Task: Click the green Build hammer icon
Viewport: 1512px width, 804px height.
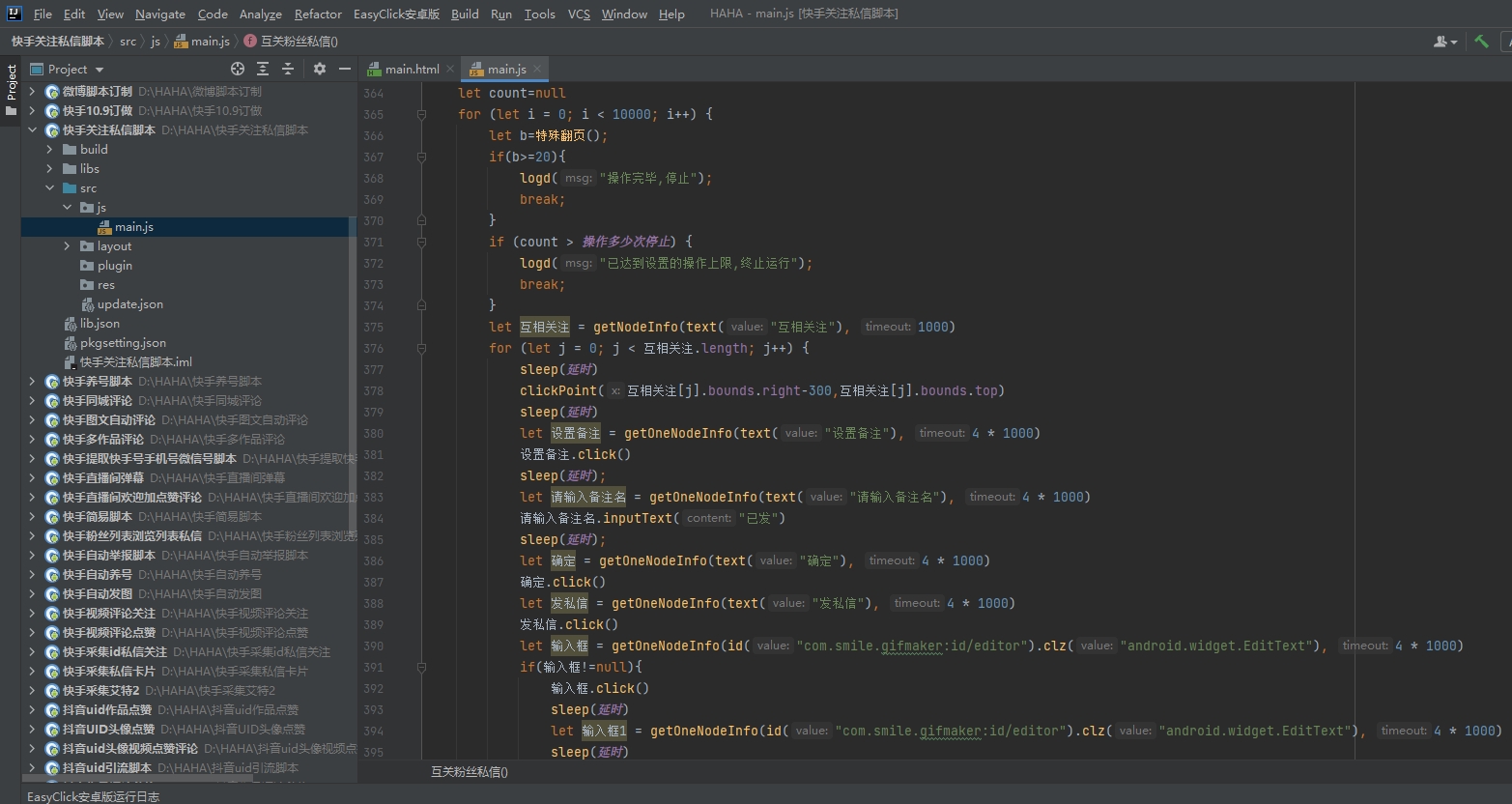Action: pos(1481,41)
